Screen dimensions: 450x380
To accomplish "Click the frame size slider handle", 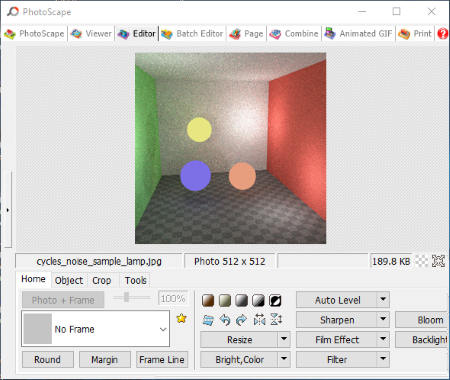I will (x=126, y=297).
